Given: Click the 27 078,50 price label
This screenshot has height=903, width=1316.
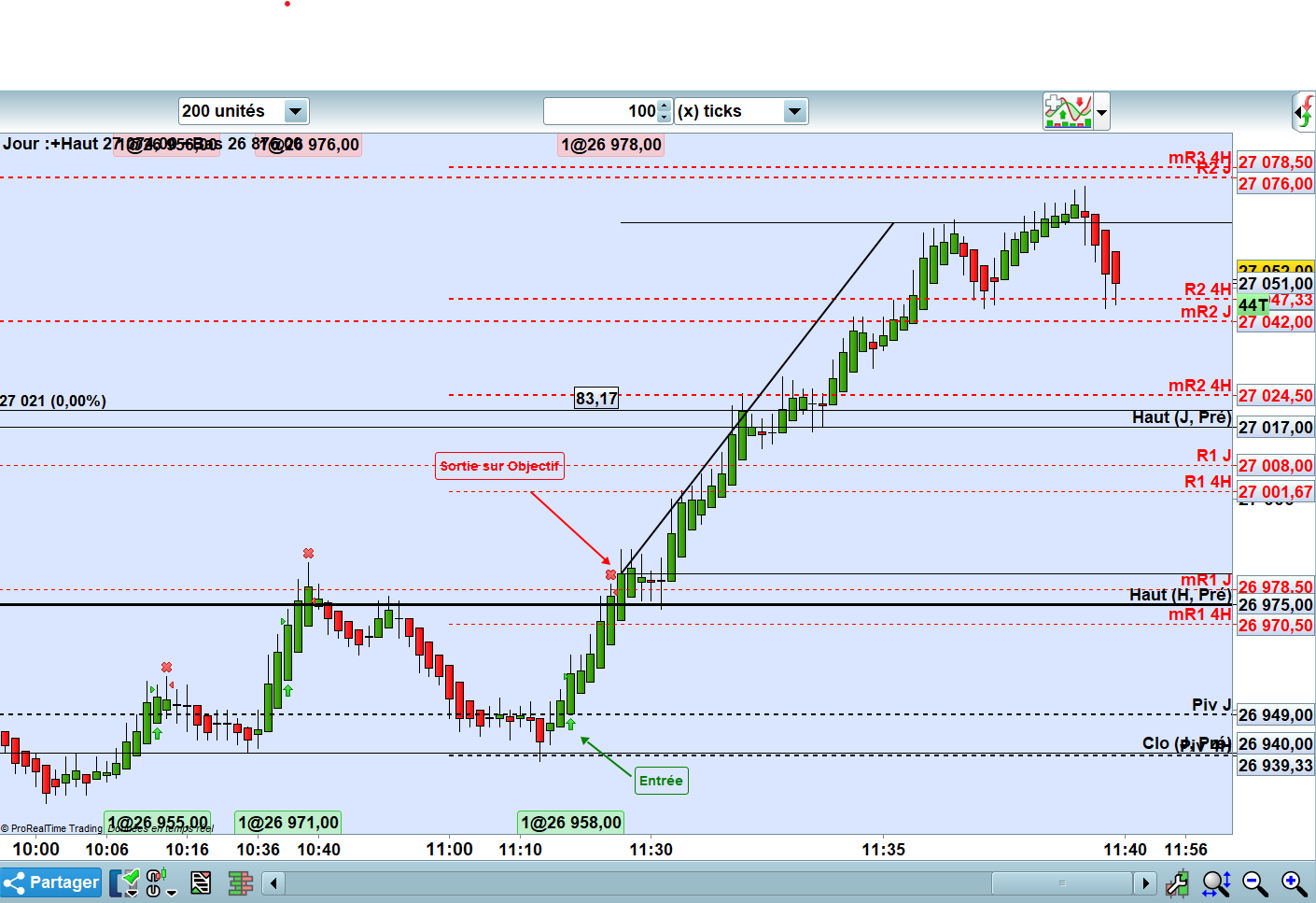Looking at the screenshot, I should point(1275,162).
